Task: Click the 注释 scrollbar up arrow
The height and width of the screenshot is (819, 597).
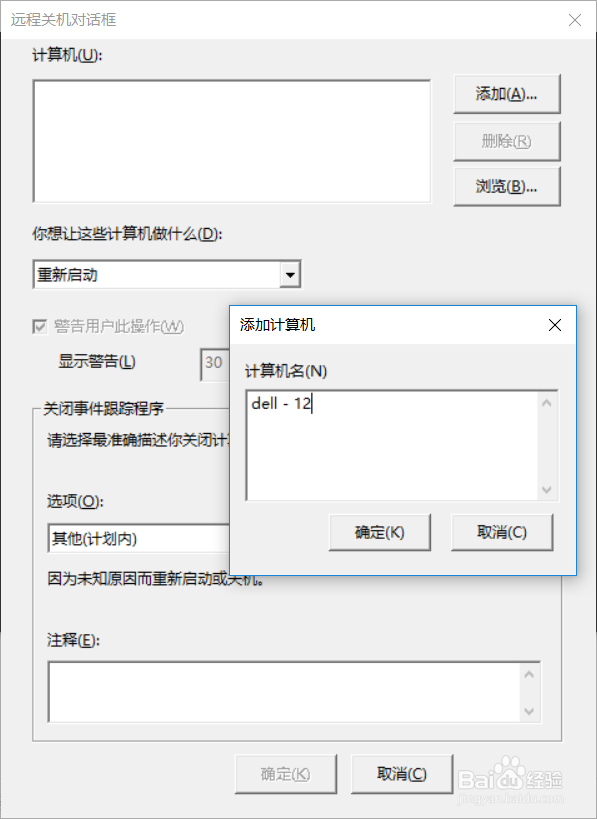Action: [529, 674]
